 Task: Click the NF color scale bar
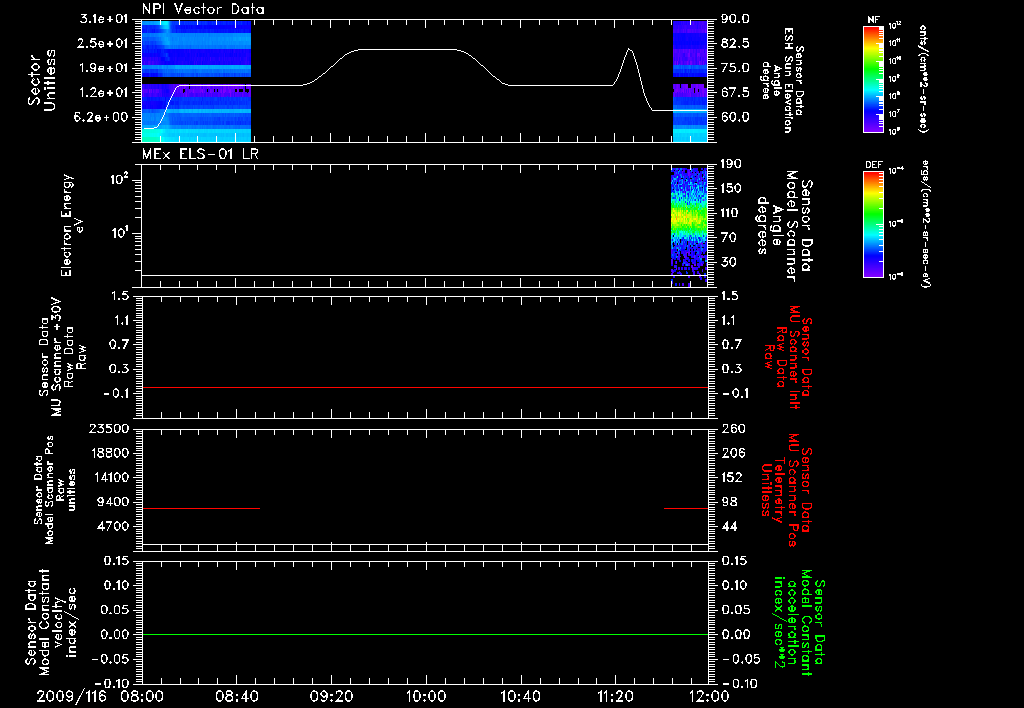874,79
